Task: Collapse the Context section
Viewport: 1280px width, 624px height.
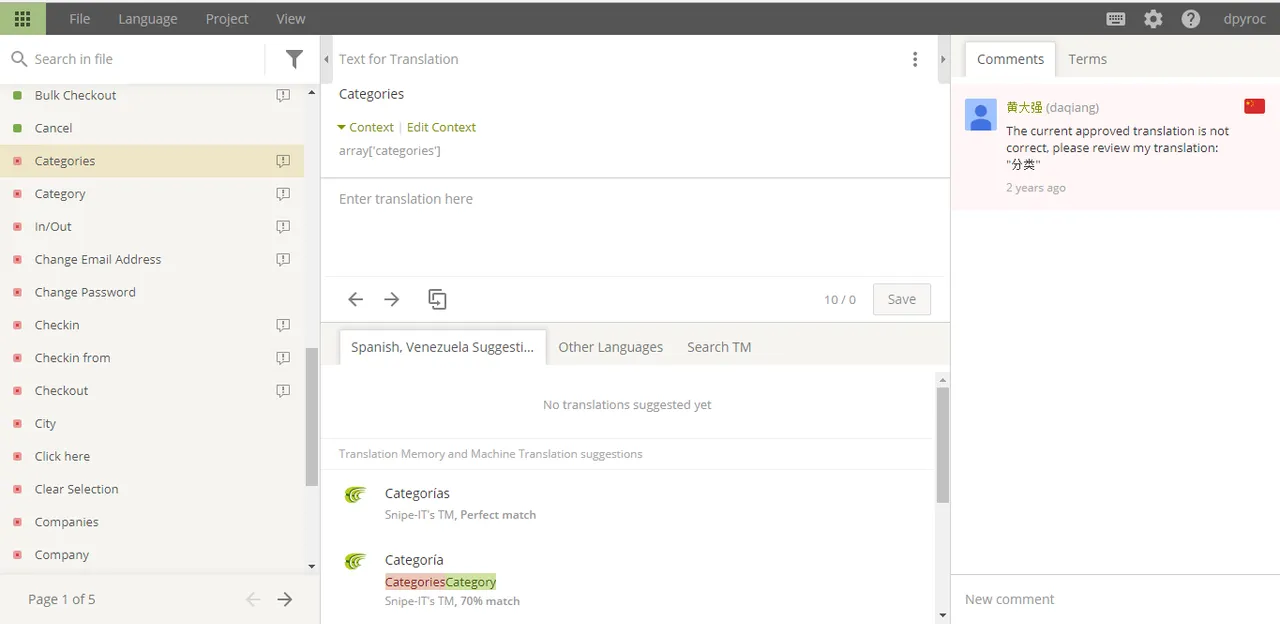Action: [x=365, y=127]
